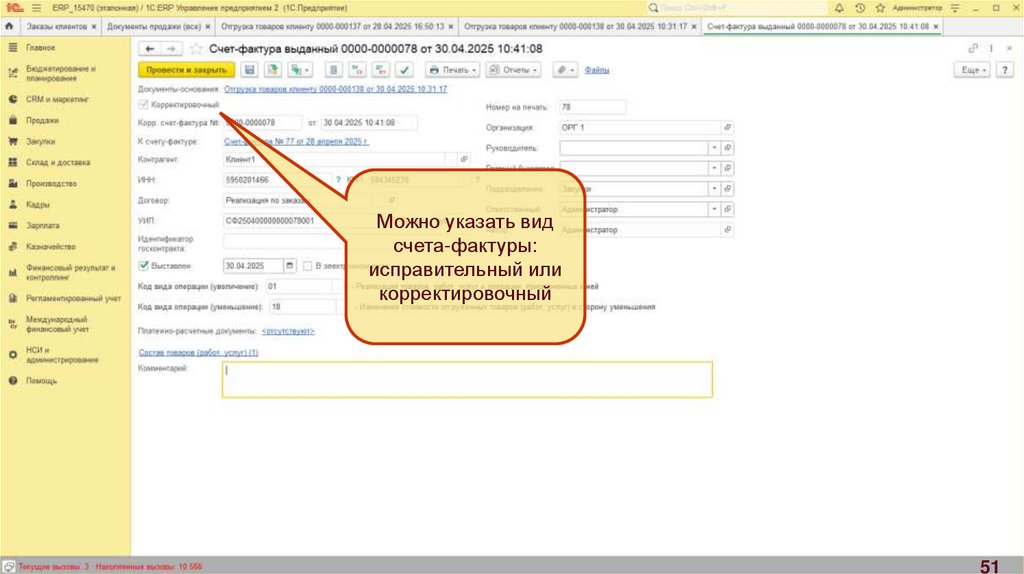Expand Подразделение dropdown arrow

coord(714,189)
